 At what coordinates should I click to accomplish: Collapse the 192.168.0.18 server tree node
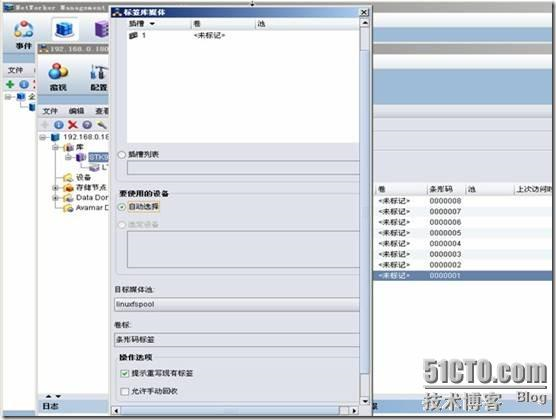pyautogui.click(x=43, y=137)
